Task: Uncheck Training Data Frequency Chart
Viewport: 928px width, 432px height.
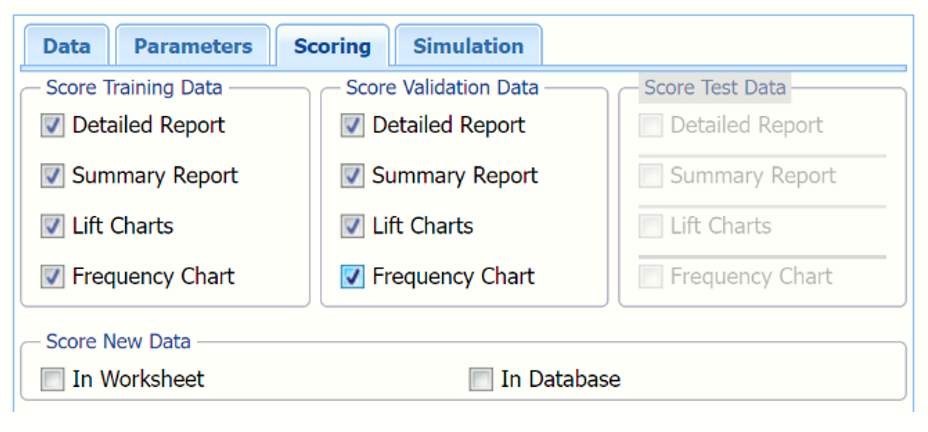Action: pos(52,276)
